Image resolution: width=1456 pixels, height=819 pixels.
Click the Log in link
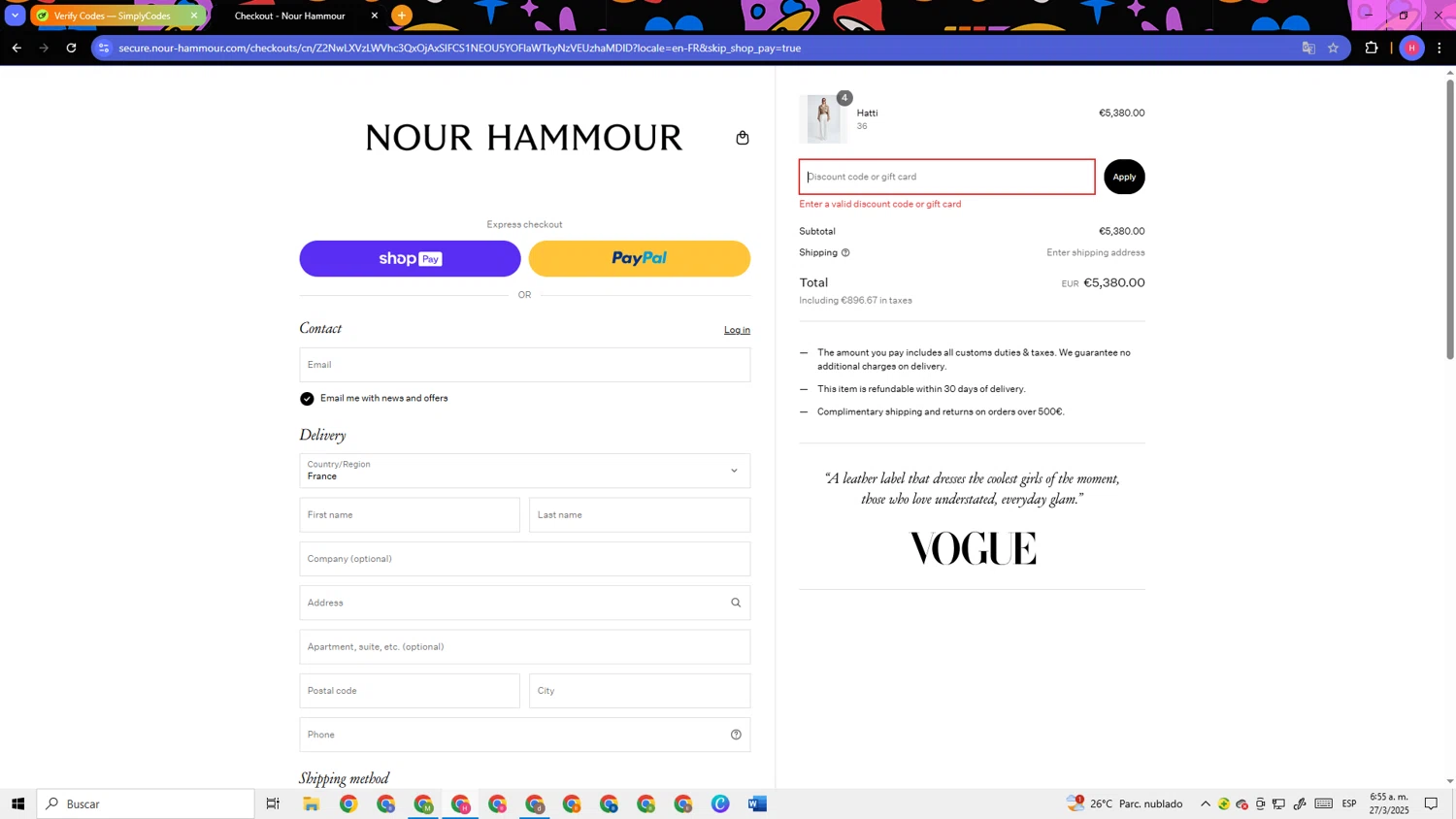[737, 330]
